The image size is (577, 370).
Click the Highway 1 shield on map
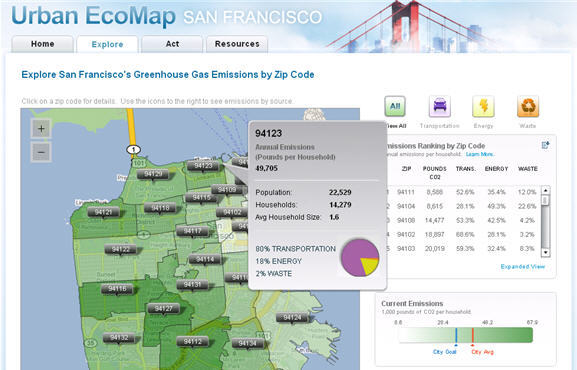(x=133, y=149)
